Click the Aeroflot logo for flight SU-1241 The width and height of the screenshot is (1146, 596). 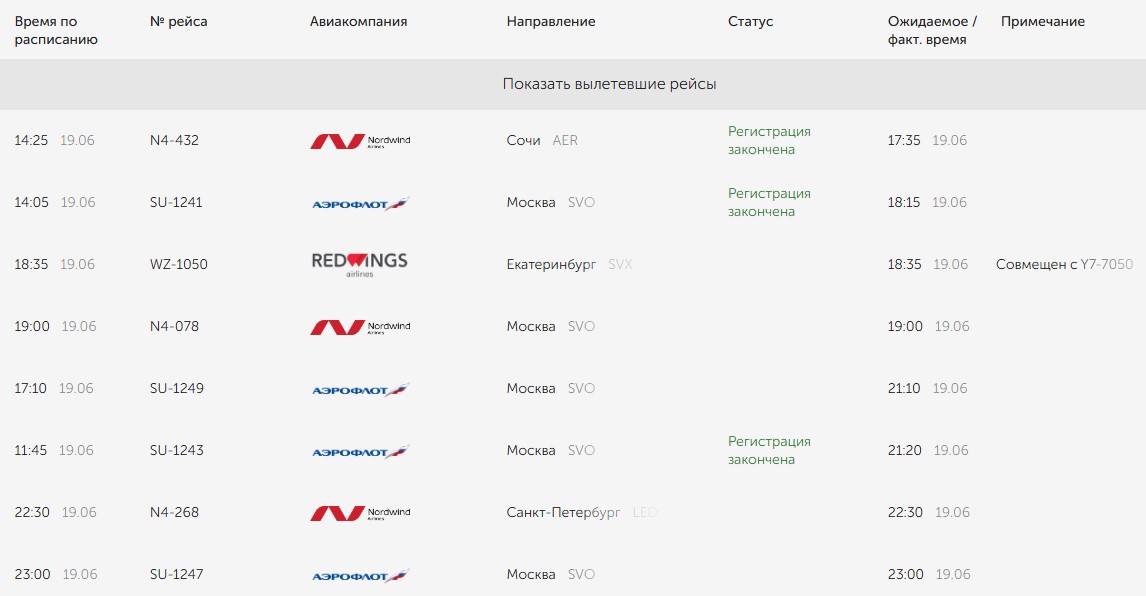tap(360, 204)
